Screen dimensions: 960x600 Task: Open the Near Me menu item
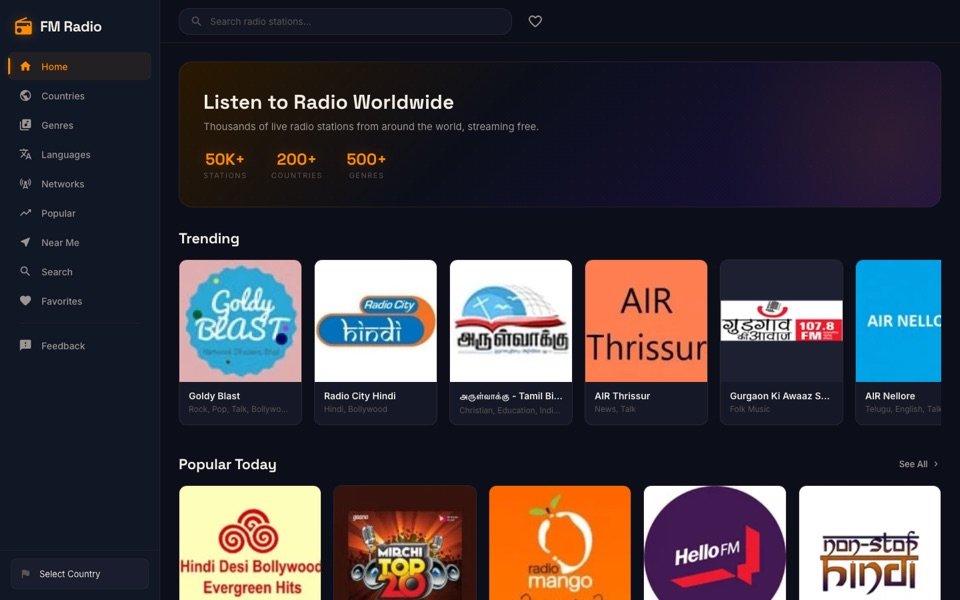pyautogui.click(x=80, y=242)
